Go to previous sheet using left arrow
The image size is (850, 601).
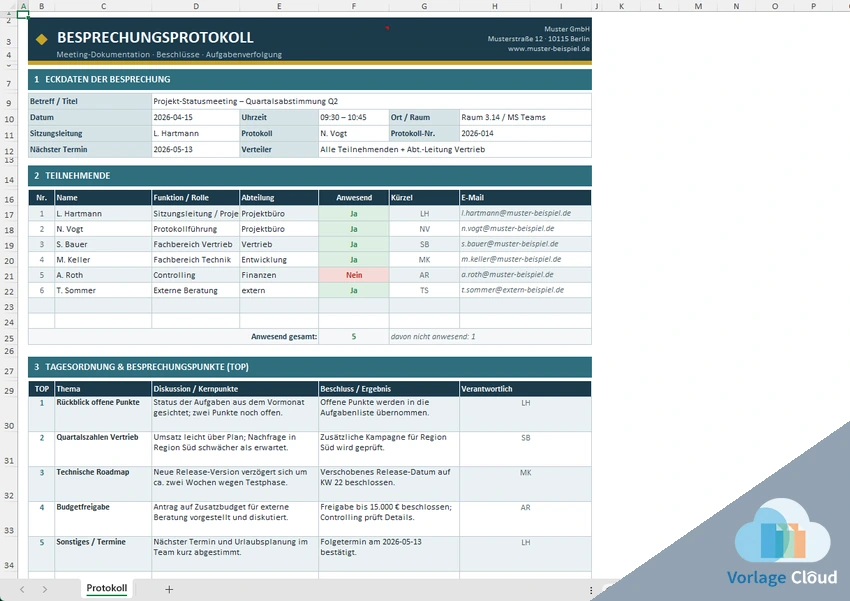click(22, 589)
